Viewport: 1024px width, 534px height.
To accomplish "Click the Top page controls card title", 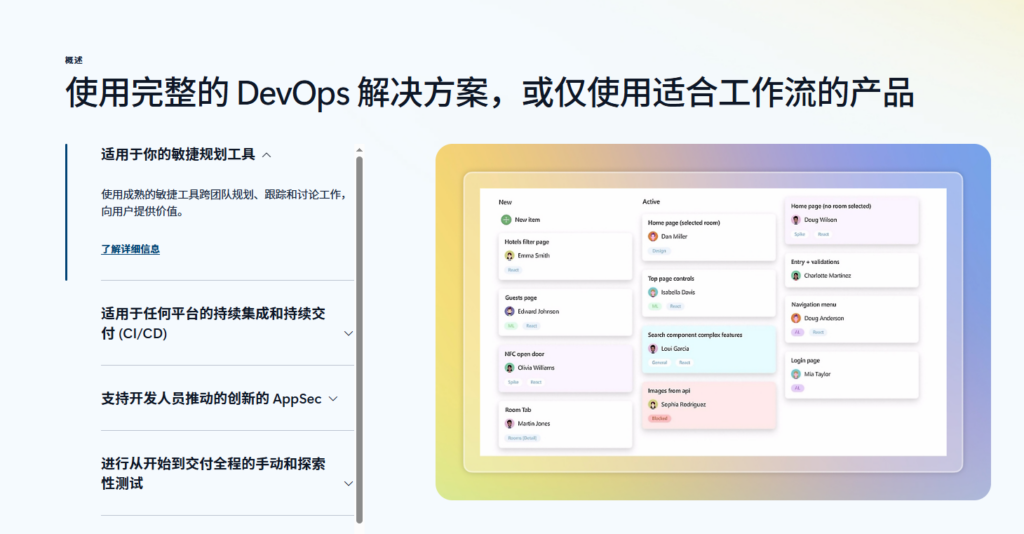I will pyautogui.click(x=671, y=279).
